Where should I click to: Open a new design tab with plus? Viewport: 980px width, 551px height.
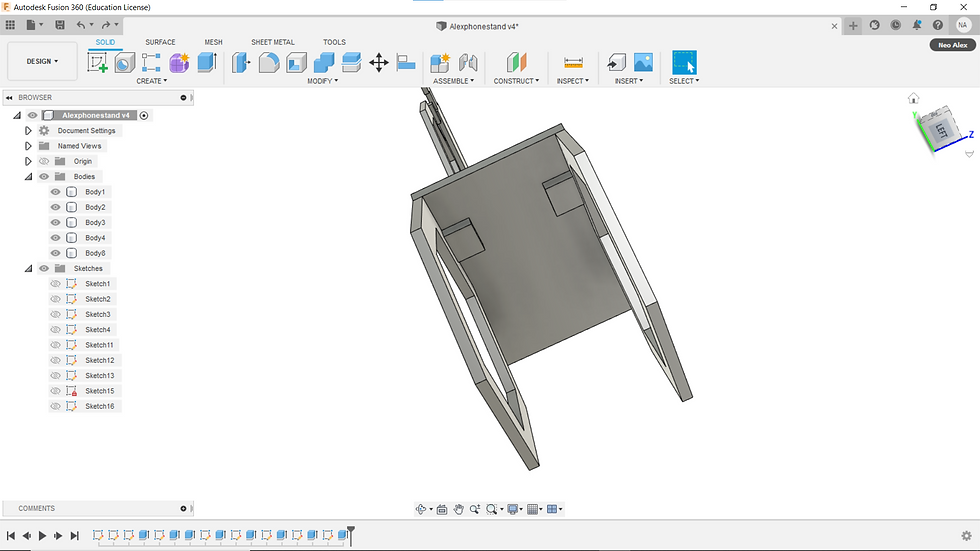coord(853,26)
